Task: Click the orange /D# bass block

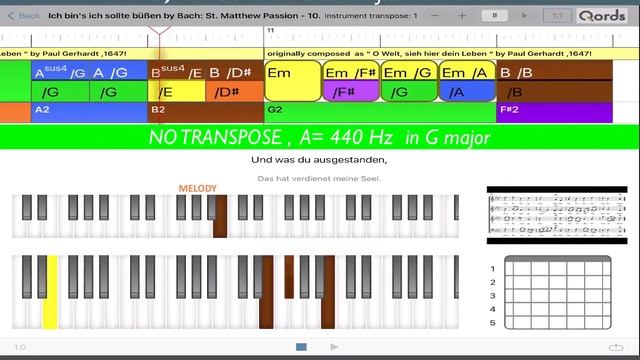Action: point(234,92)
